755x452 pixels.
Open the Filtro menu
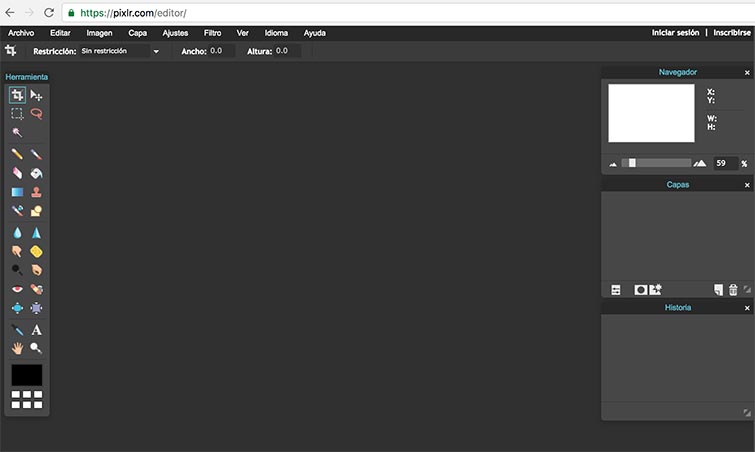pos(212,33)
